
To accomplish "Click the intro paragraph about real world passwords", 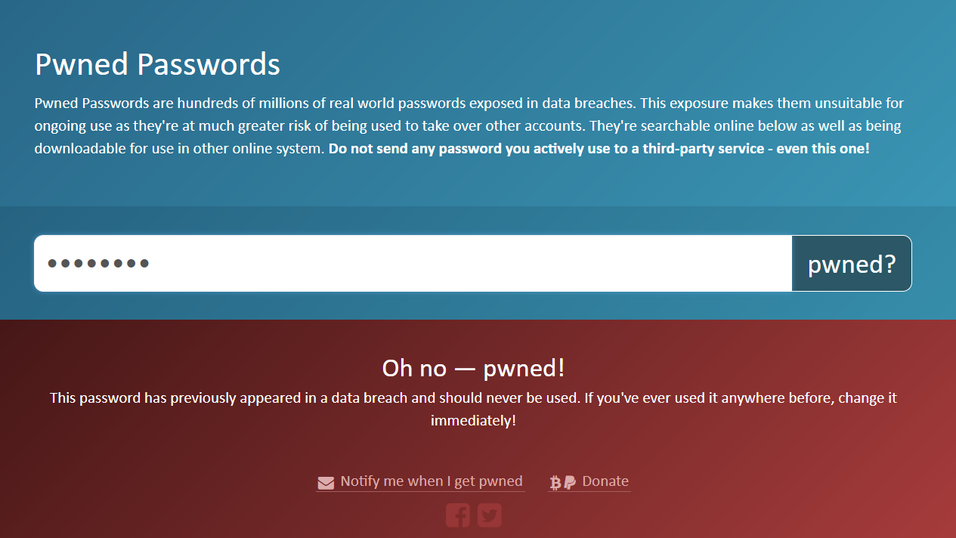I will 469,126.
